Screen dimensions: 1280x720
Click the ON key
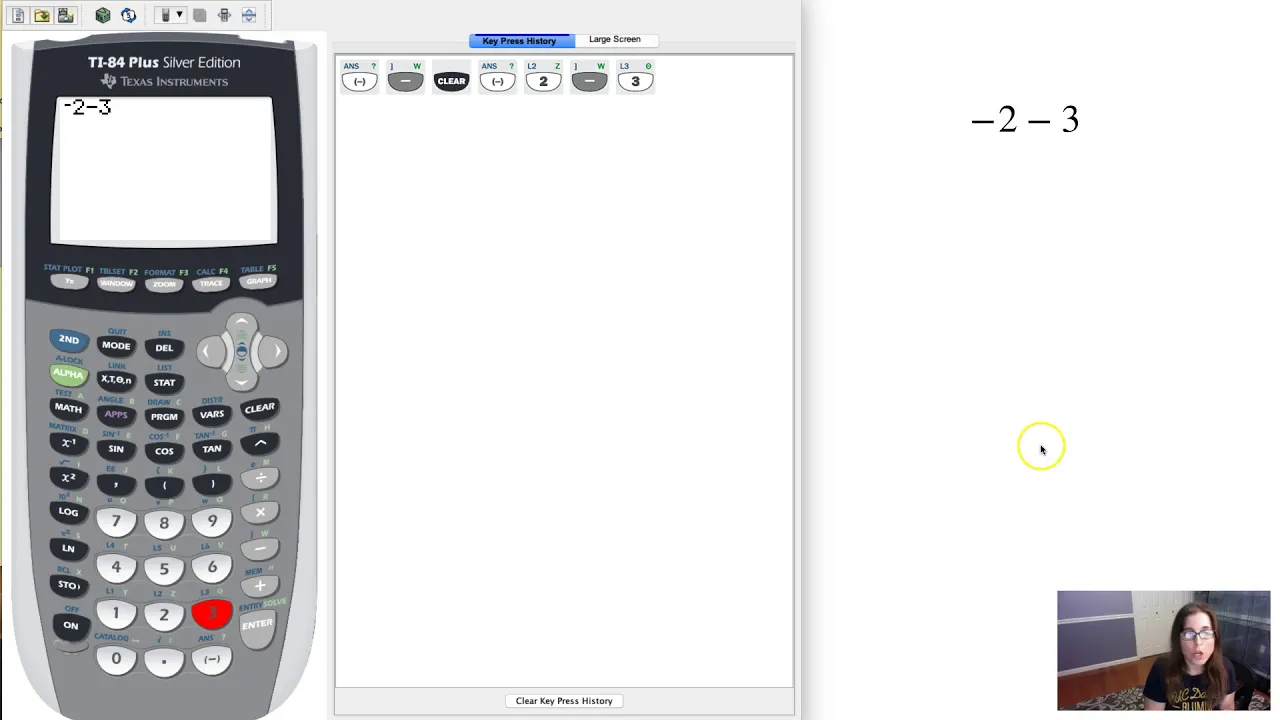[x=70, y=626]
